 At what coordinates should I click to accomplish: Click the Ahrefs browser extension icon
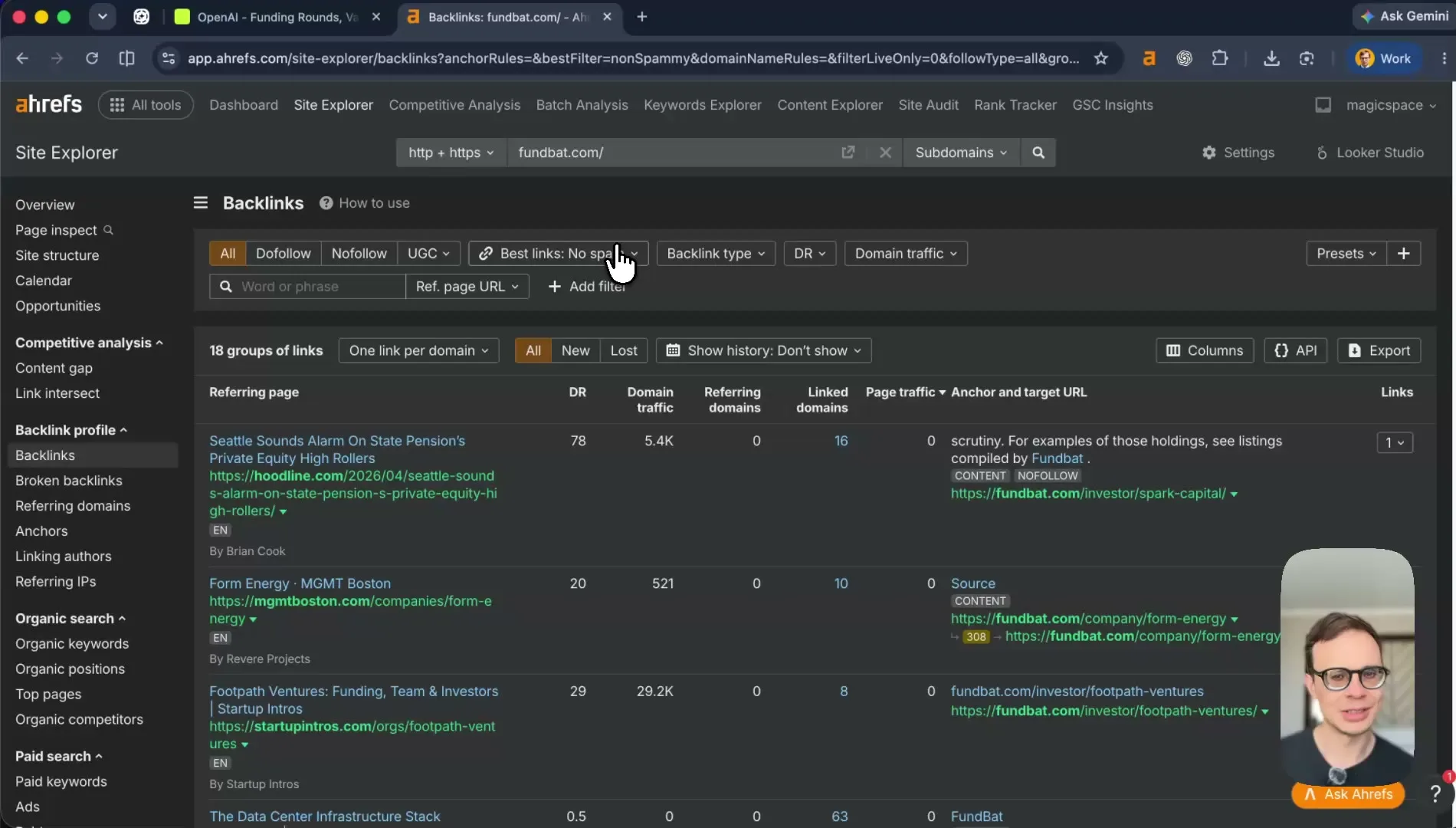(x=1149, y=58)
